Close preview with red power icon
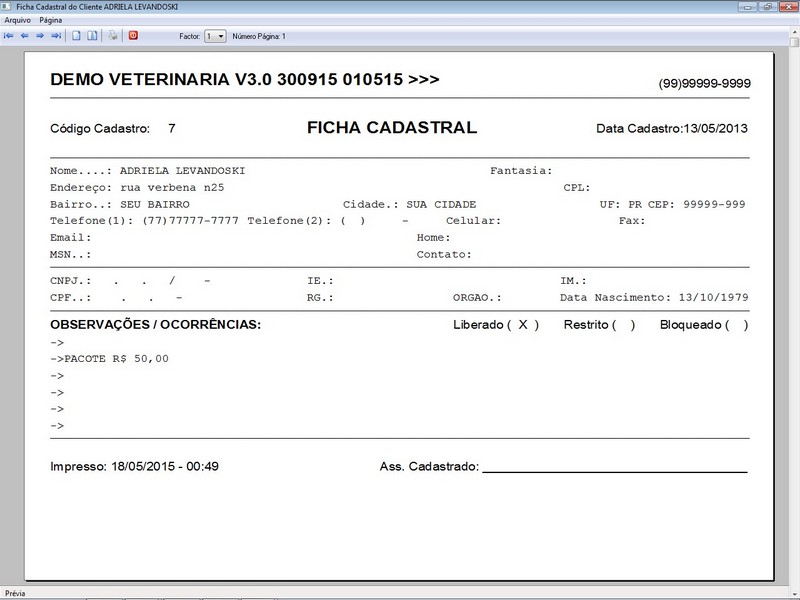This screenshot has width=800, height=600. pos(133,36)
